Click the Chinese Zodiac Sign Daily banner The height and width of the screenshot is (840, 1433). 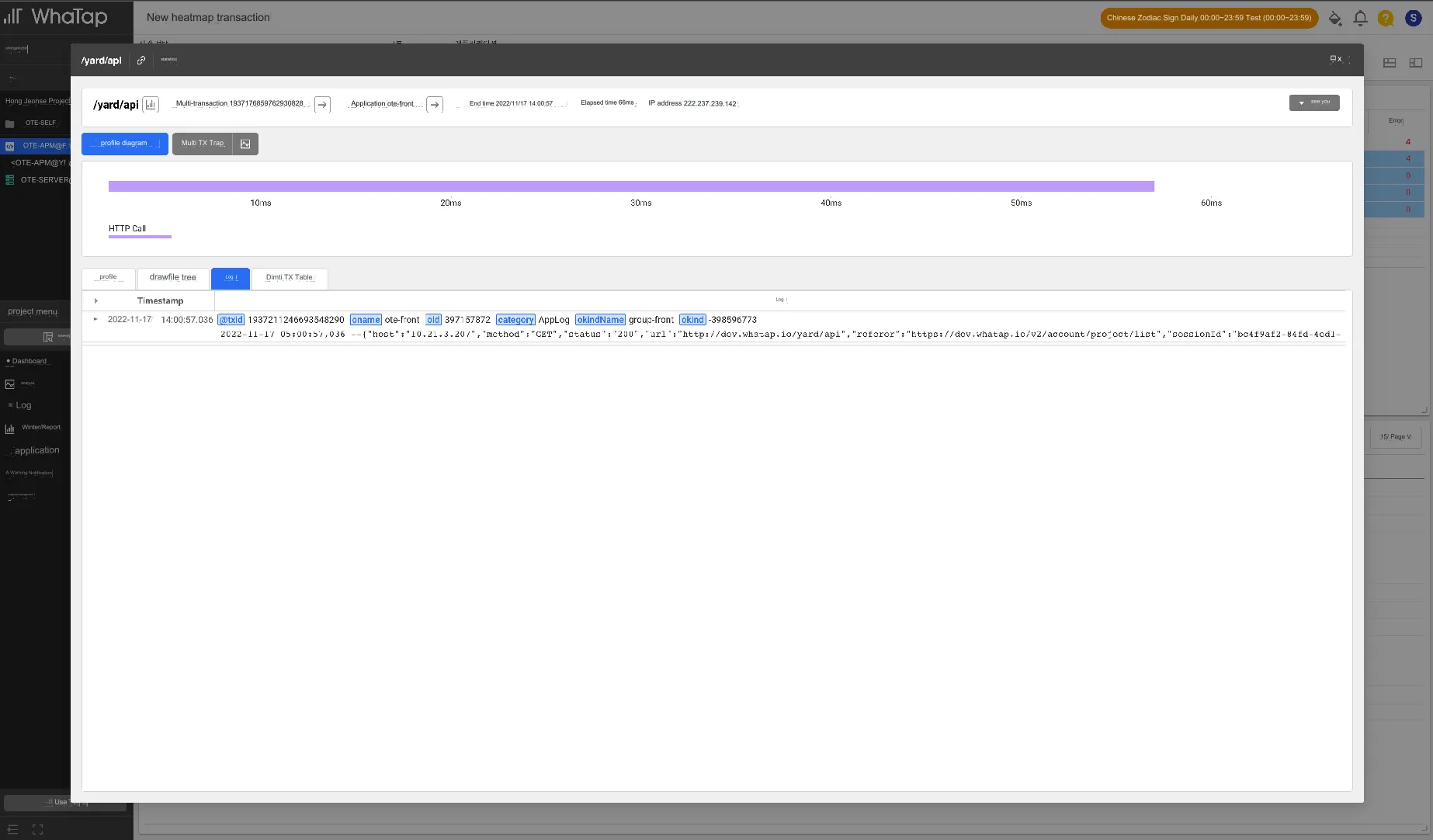(1209, 18)
